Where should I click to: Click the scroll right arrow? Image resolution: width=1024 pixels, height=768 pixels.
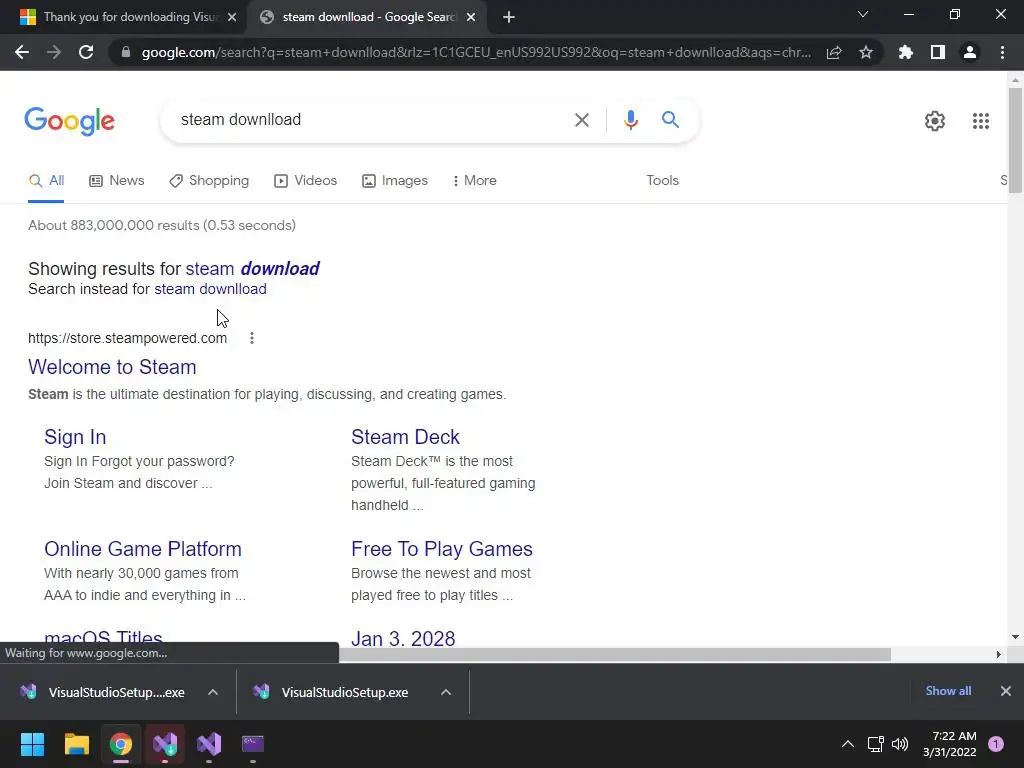[999, 655]
